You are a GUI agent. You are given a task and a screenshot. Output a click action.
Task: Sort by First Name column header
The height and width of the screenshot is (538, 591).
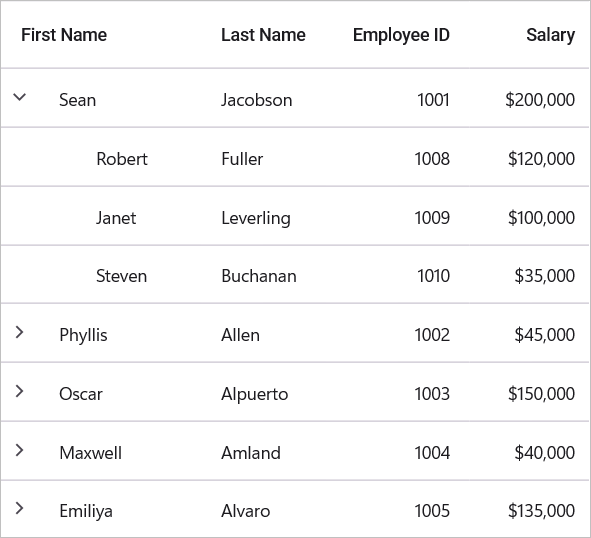64,35
